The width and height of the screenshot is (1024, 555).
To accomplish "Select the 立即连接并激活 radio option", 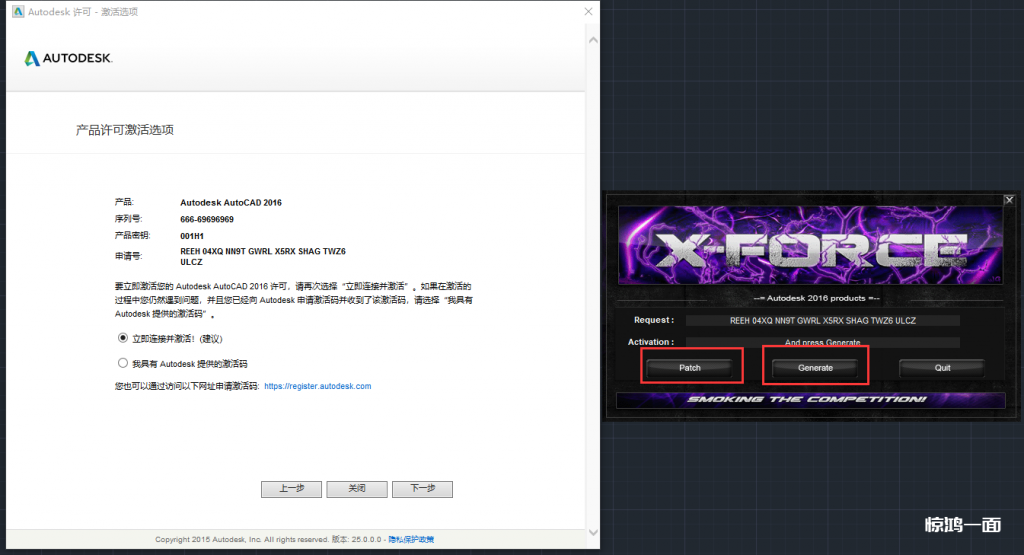I will point(123,339).
